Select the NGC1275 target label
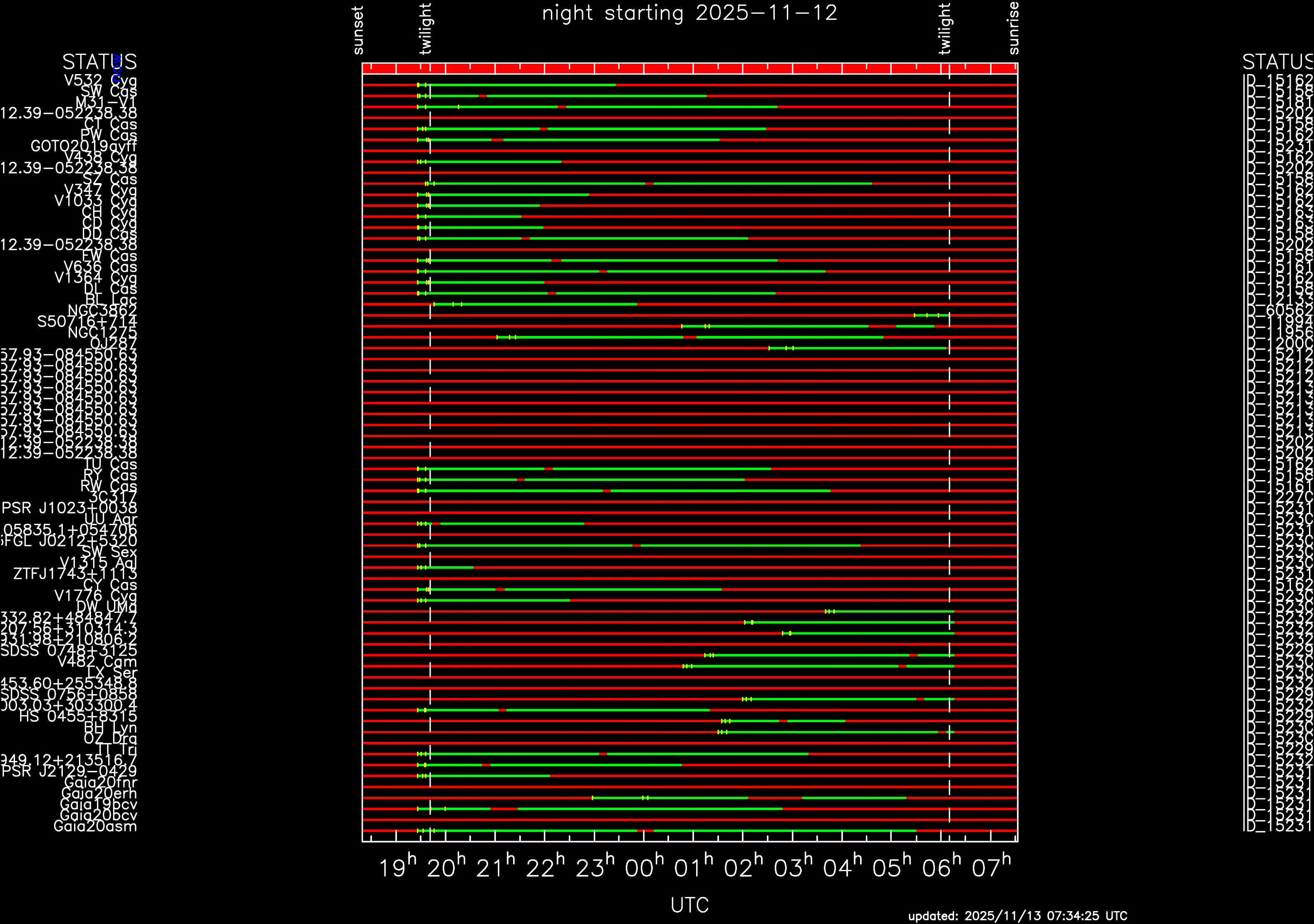1314x924 pixels. pos(102,333)
